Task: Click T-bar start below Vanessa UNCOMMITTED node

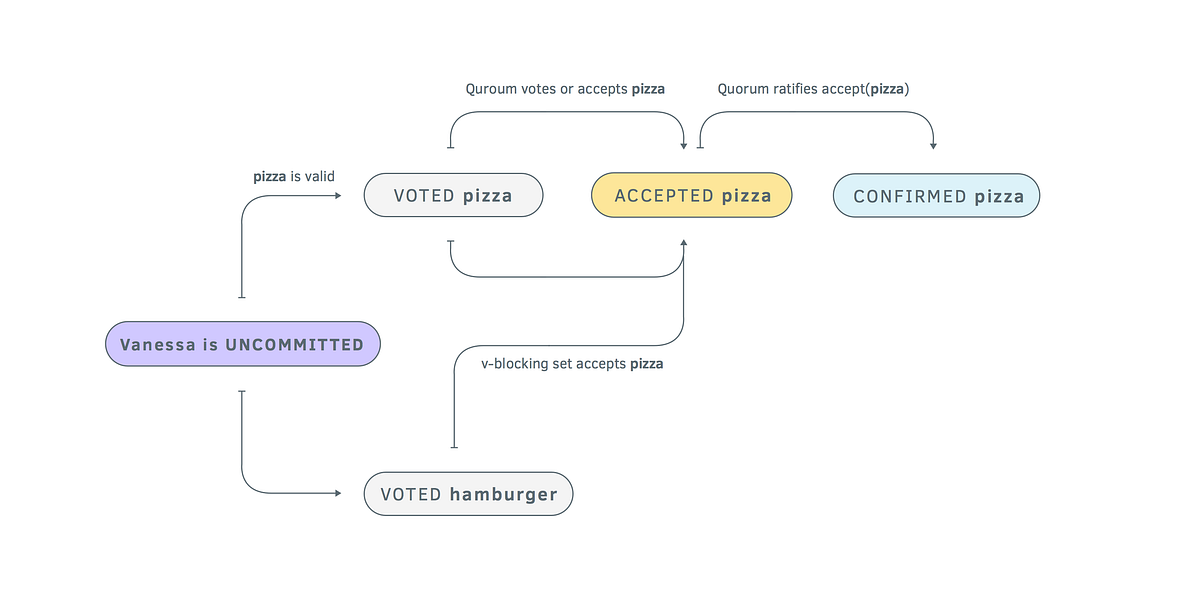Action: point(242,391)
